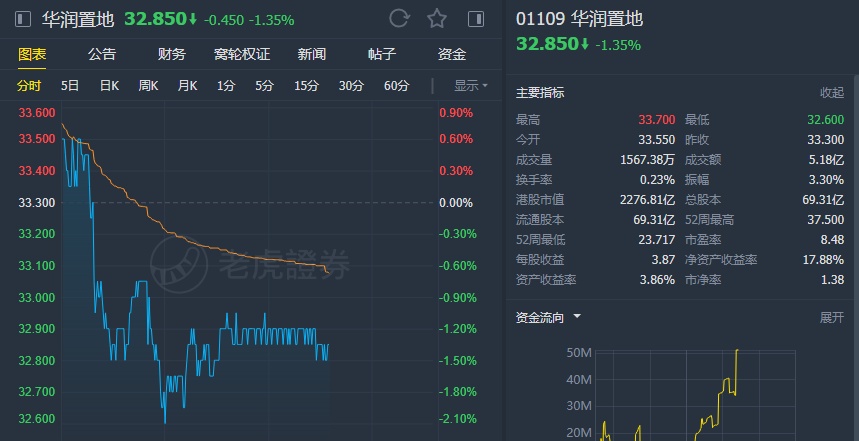Refresh the stock quote data
The height and width of the screenshot is (441, 859).
tap(399, 19)
